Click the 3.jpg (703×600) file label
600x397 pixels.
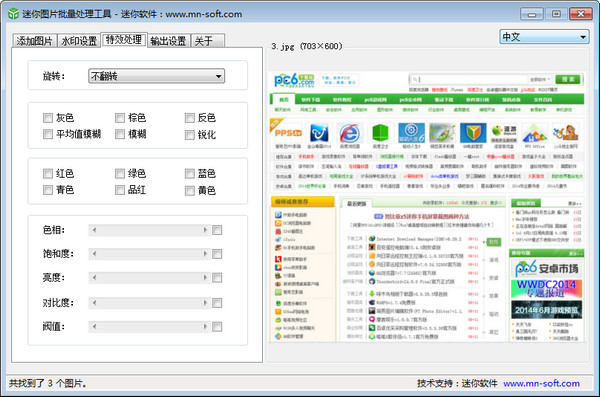point(307,46)
